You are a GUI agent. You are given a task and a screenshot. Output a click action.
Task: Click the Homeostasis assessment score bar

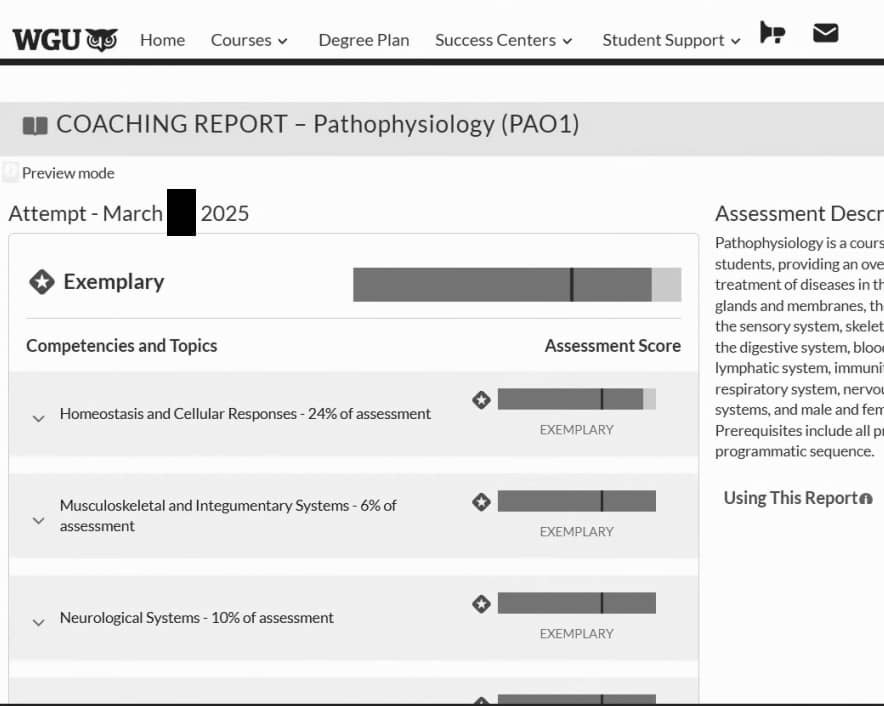tap(576, 399)
